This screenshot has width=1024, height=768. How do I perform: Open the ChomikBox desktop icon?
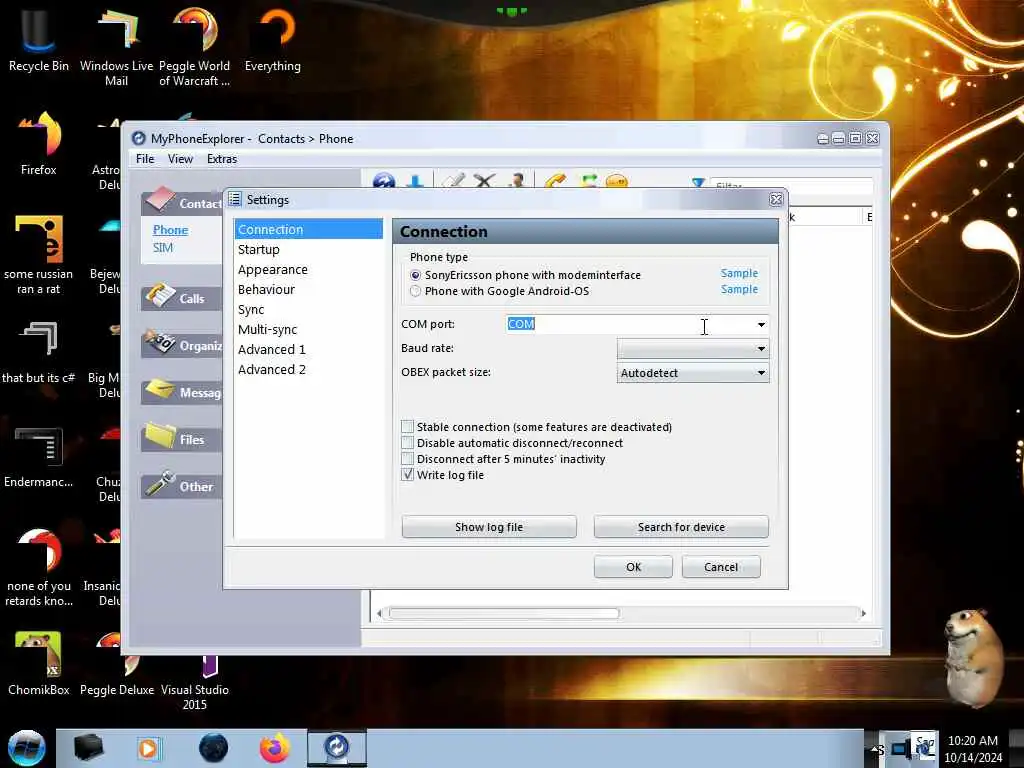coord(38,663)
